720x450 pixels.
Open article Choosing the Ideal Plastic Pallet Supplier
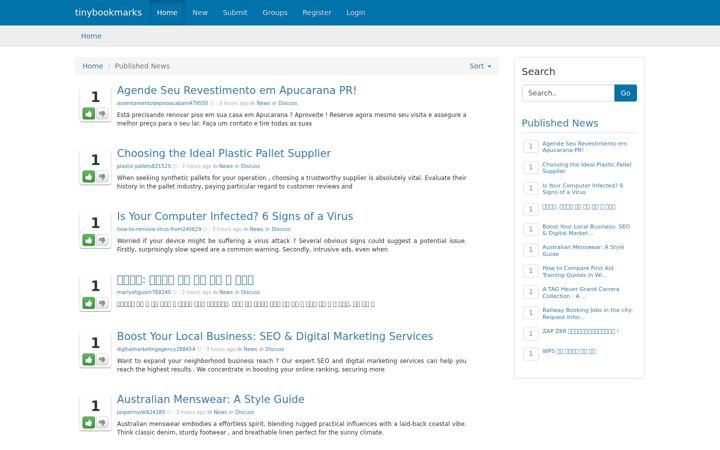point(224,153)
